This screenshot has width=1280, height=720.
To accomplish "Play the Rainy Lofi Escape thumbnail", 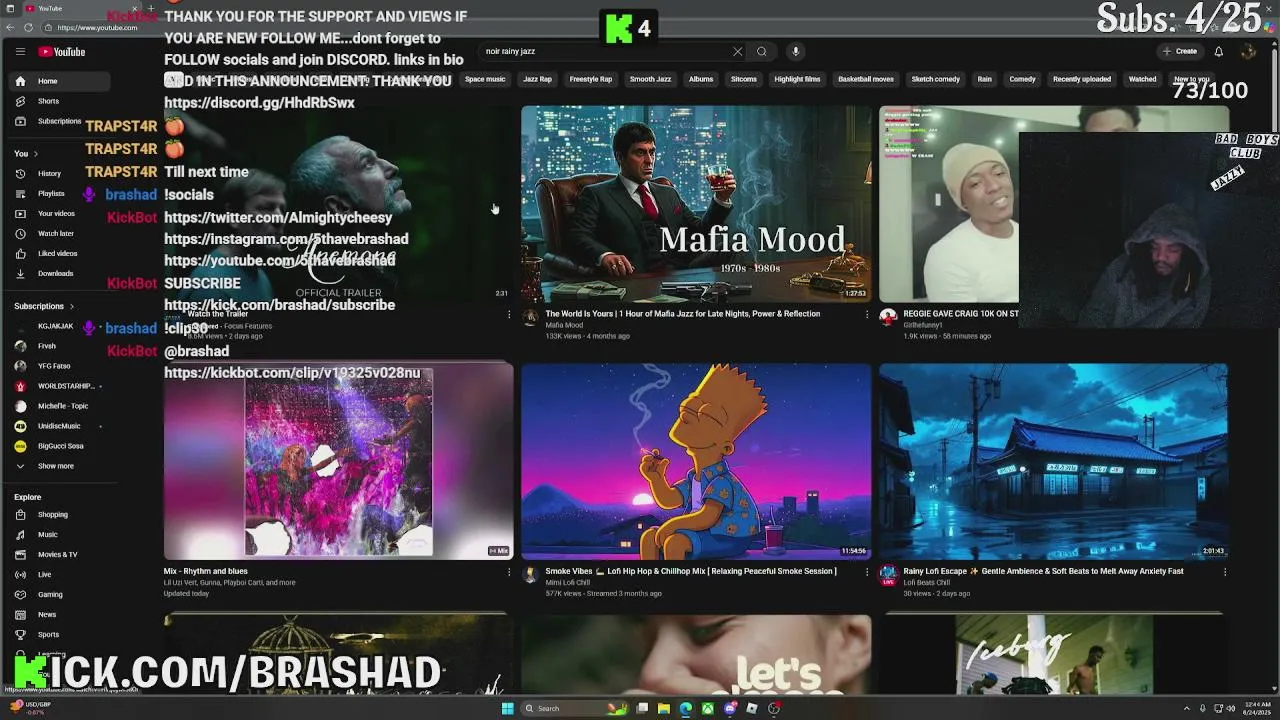I will pos(1053,462).
